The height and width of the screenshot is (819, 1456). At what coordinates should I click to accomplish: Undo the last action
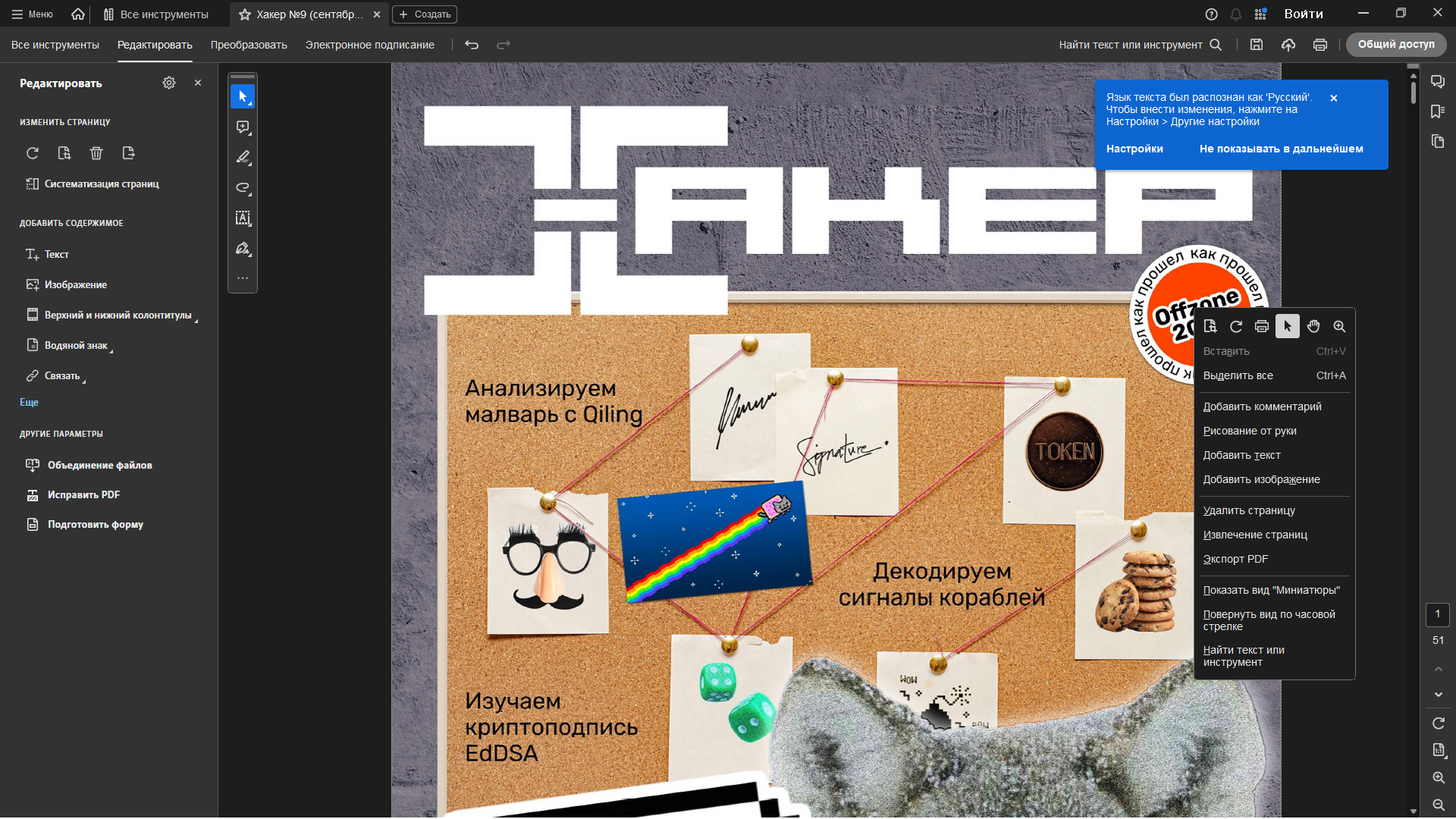472,45
